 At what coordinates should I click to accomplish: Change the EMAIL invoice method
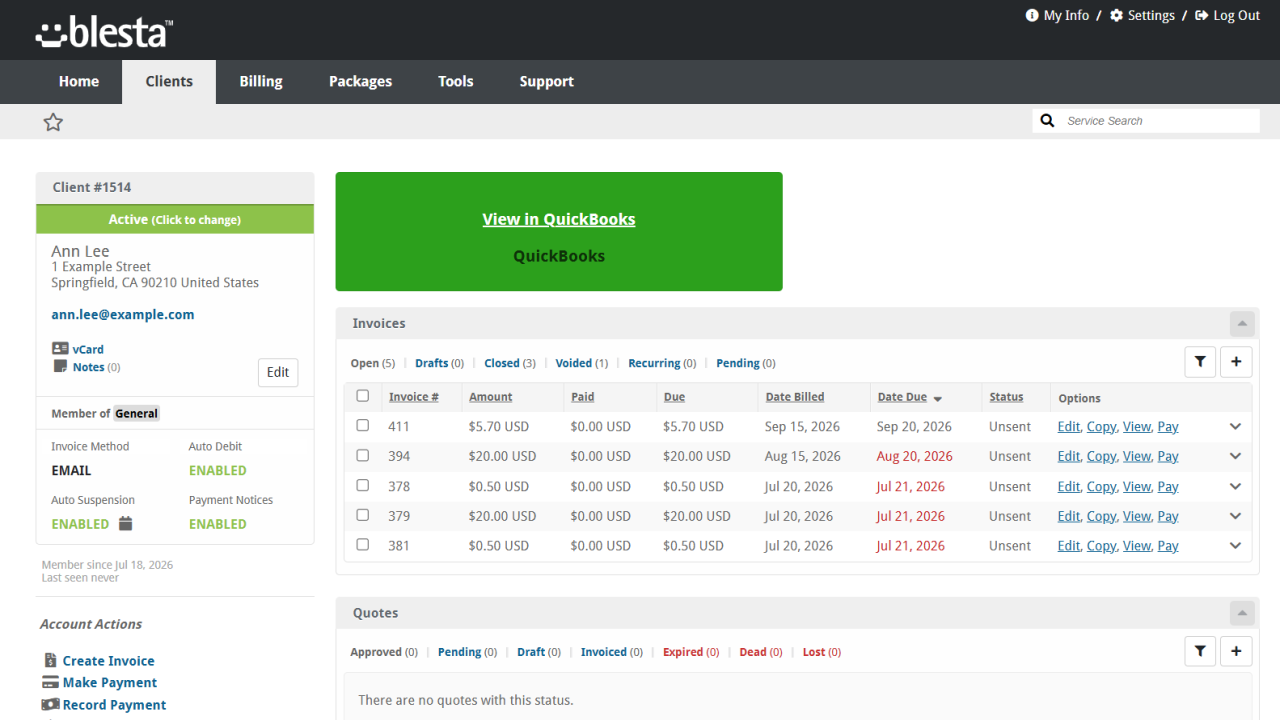click(71, 470)
